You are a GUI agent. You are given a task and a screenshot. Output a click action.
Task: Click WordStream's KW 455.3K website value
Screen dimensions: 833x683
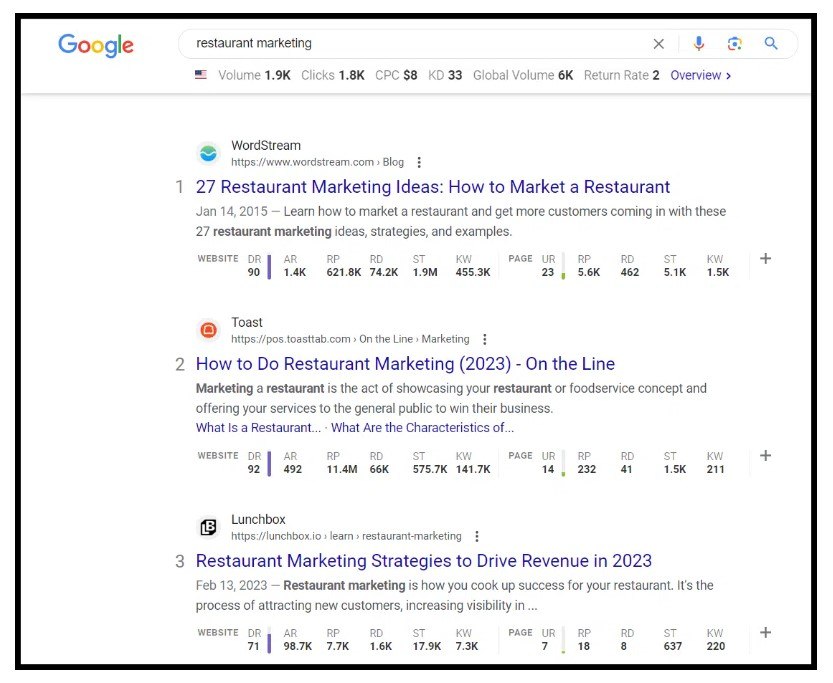coord(473,272)
